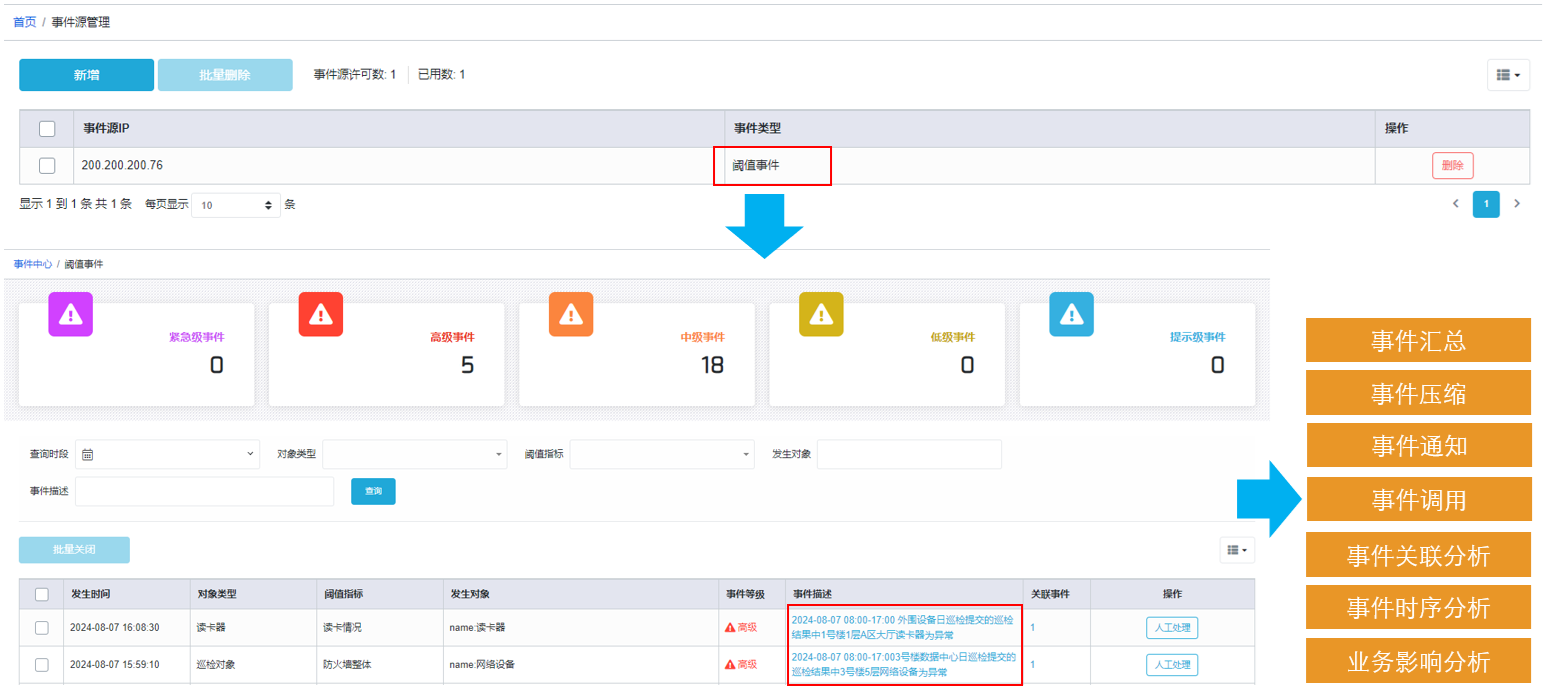The image size is (1548, 693).
Task: Go to 首页 in the breadcrumb
Action: coord(25,22)
